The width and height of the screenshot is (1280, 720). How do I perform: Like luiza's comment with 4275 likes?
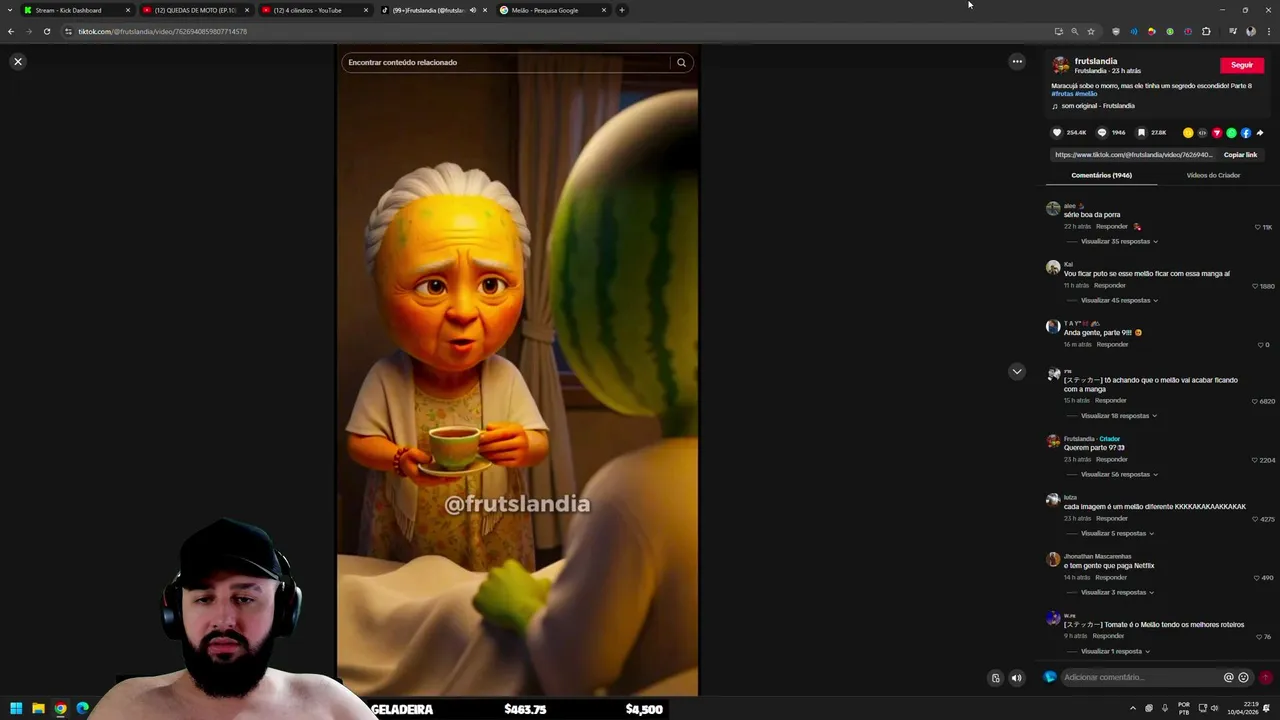1255,519
